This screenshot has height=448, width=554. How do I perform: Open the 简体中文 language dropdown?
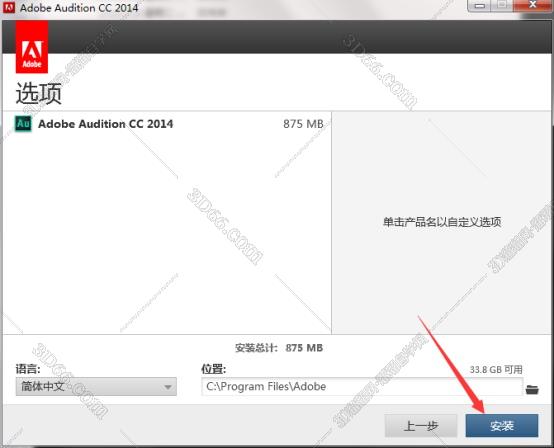(x=96, y=386)
